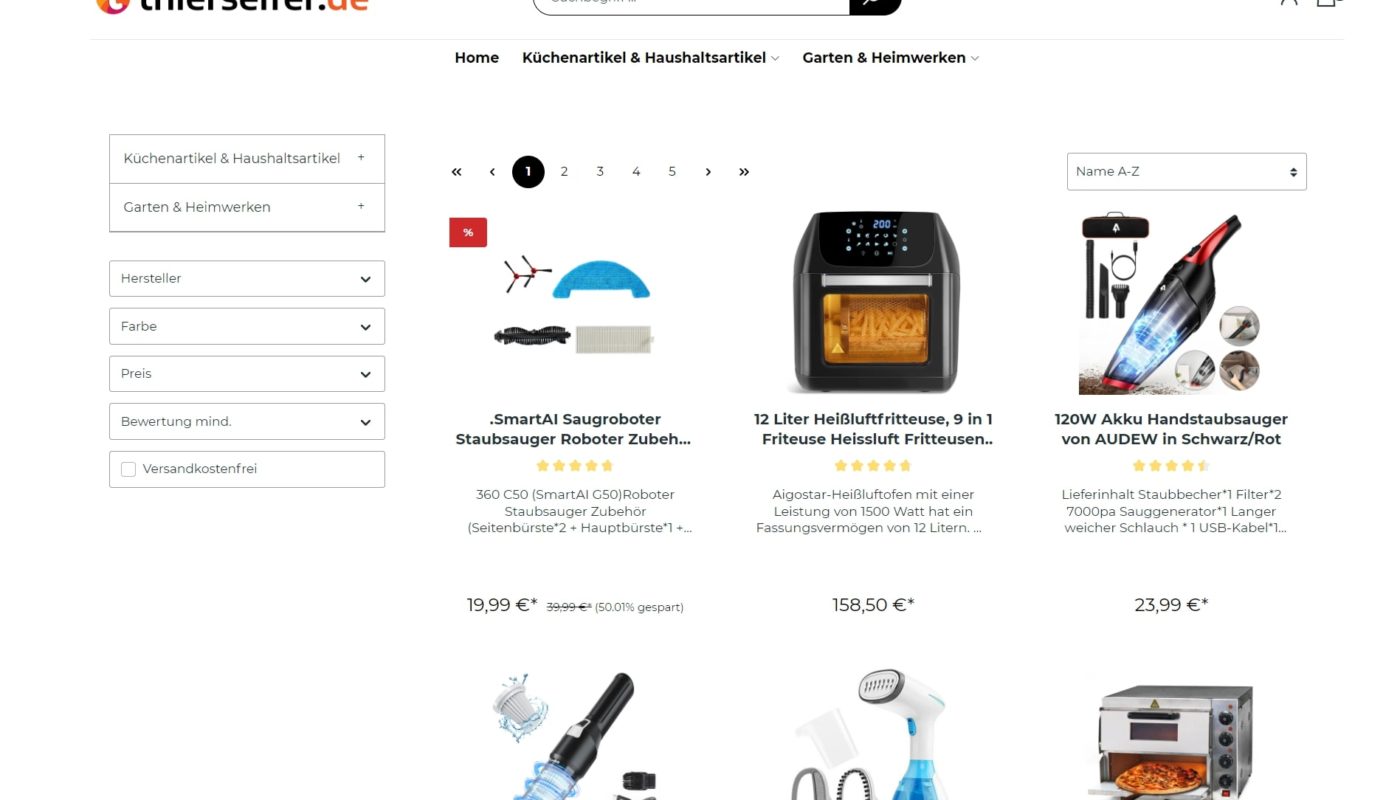The height and width of the screenshot is (800, 1400).
Task: Go to page 3 of results
Action: point(600,172)
